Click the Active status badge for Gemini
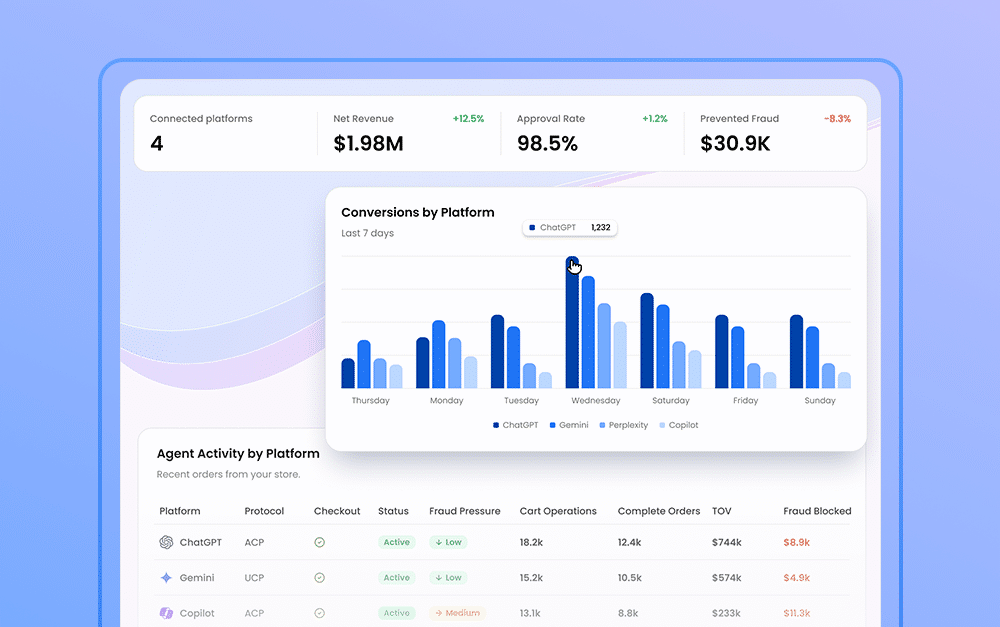 pos(396,578)
